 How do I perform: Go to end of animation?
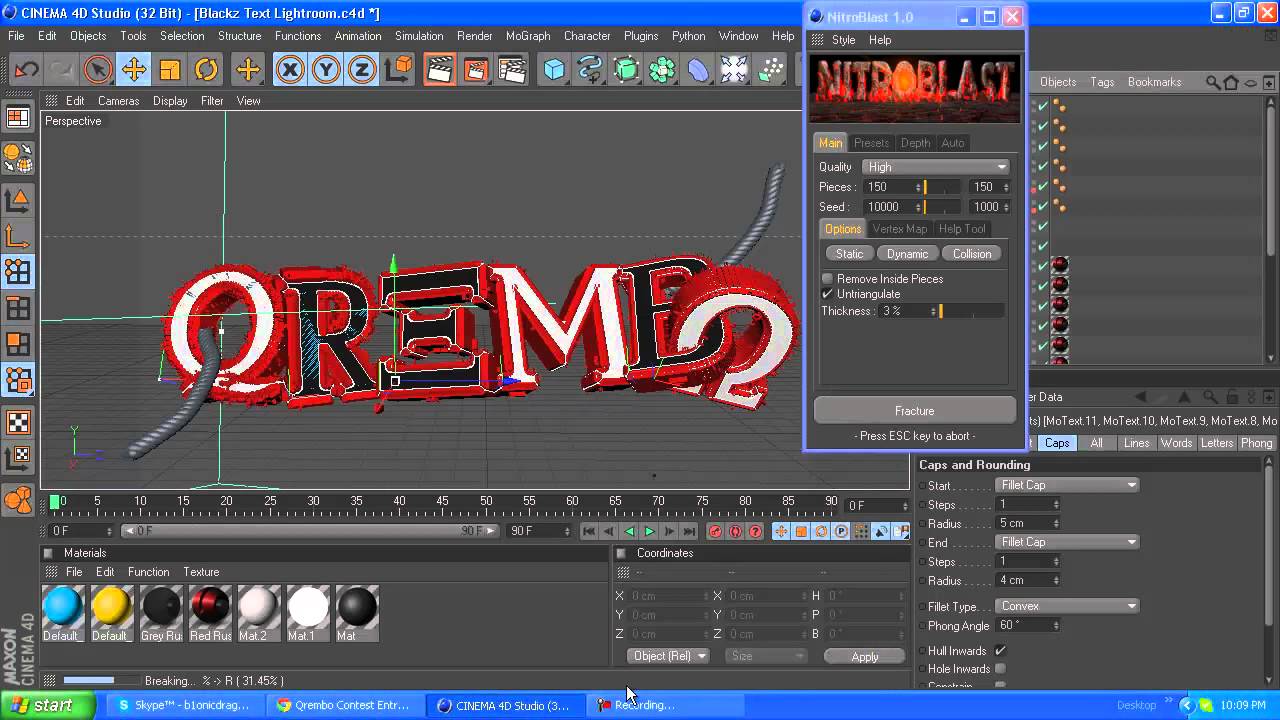(x=689, y=531)
